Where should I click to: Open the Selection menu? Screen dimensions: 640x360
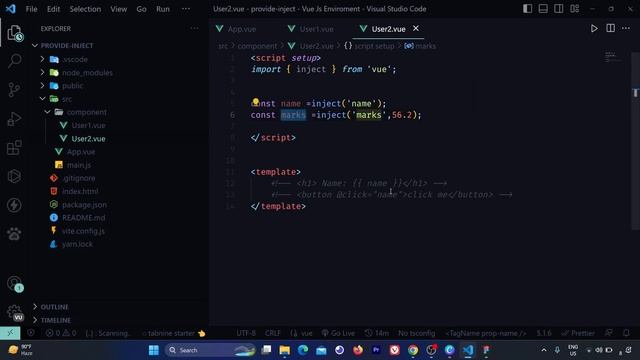pos(85,9)
